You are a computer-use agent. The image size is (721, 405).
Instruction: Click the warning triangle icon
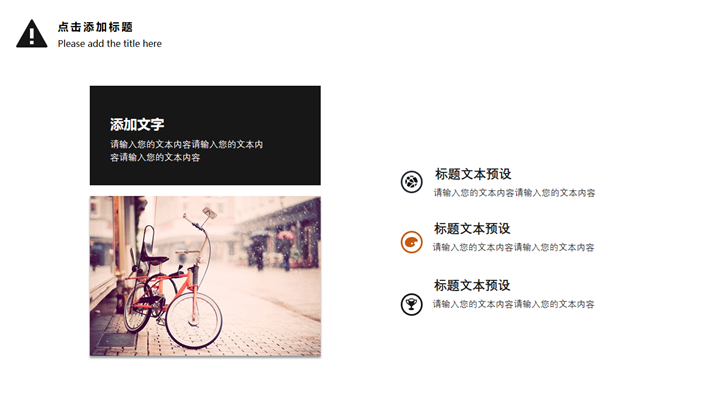pos(32,34)
